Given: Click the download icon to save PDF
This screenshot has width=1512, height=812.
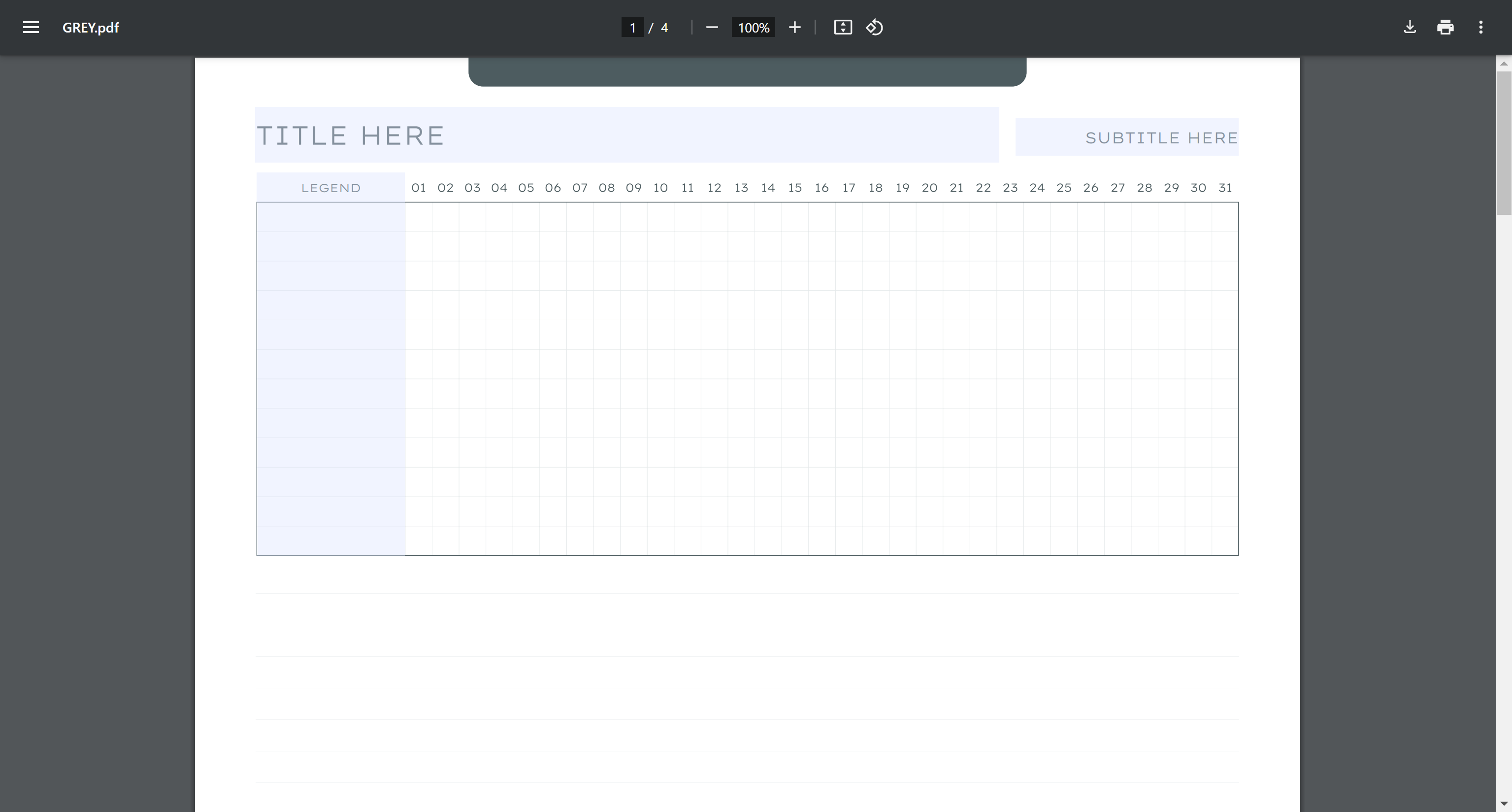Looking at the screenshot, I should tap(1410, 27).
